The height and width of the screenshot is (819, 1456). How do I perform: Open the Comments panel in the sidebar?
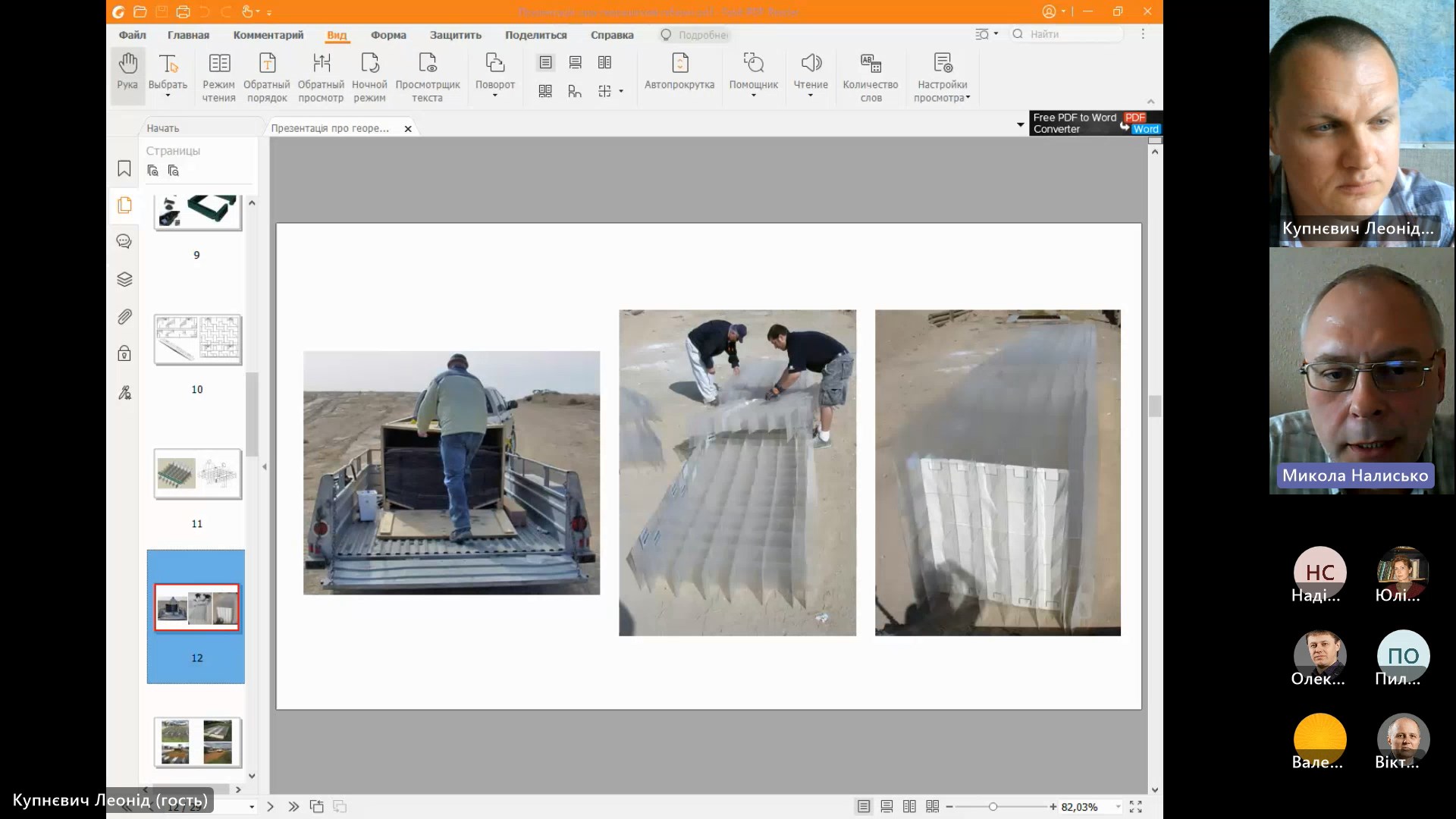pyautogui.click(x=124, y=242)
